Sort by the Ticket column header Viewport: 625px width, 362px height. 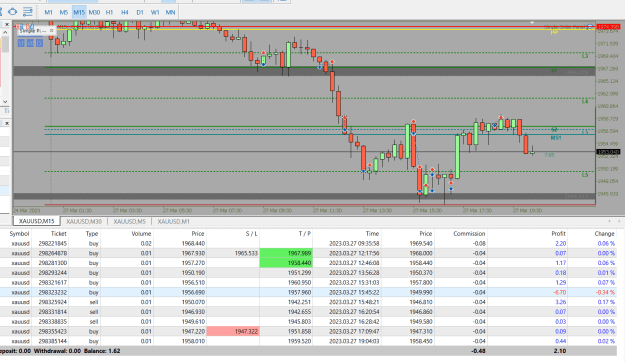tap(59, 234)
